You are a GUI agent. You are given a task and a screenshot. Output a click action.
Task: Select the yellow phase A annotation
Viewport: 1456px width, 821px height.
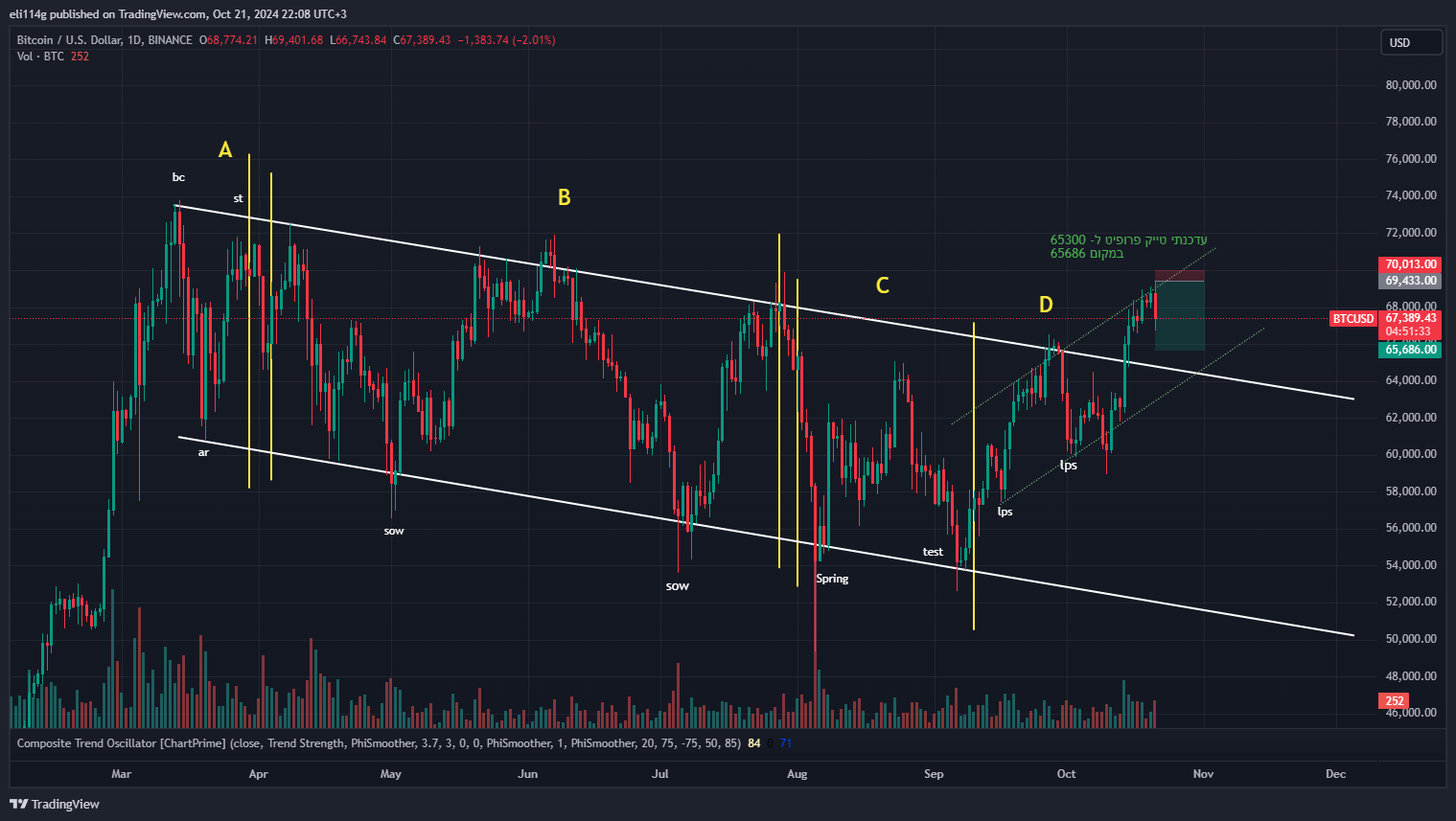pos(225,149)
